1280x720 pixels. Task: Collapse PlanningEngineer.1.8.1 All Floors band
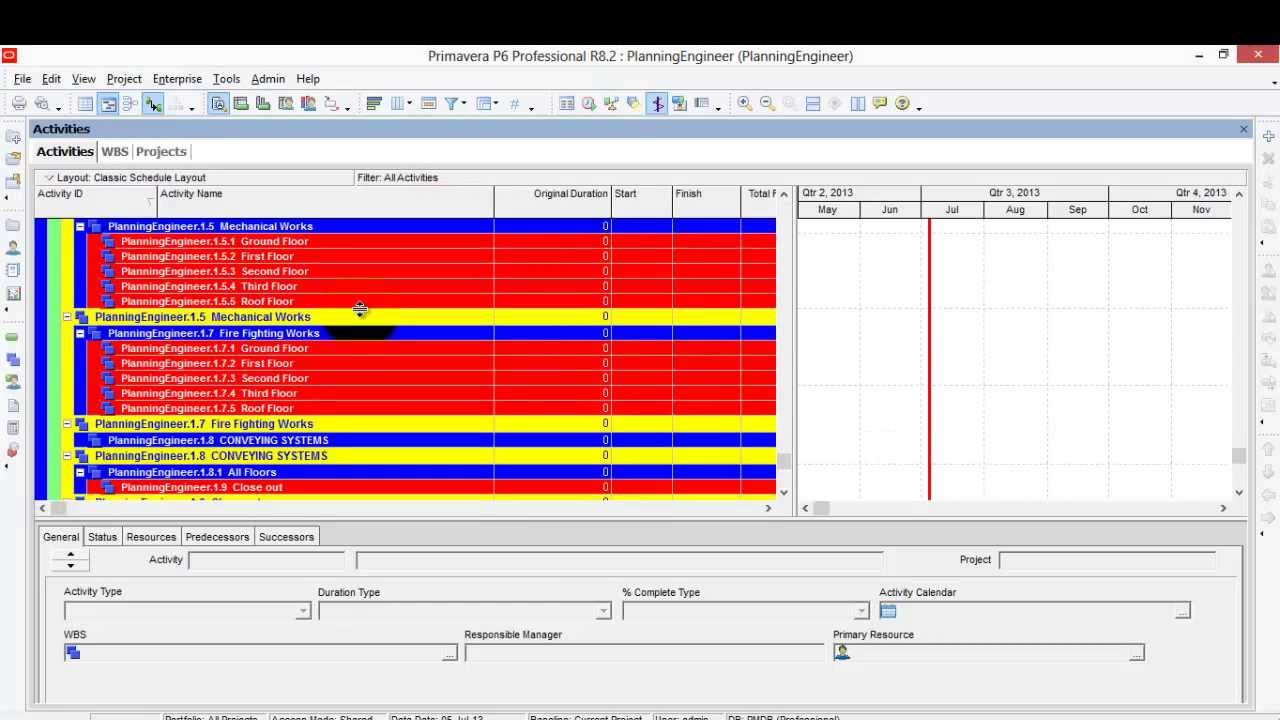coord(80,472)
